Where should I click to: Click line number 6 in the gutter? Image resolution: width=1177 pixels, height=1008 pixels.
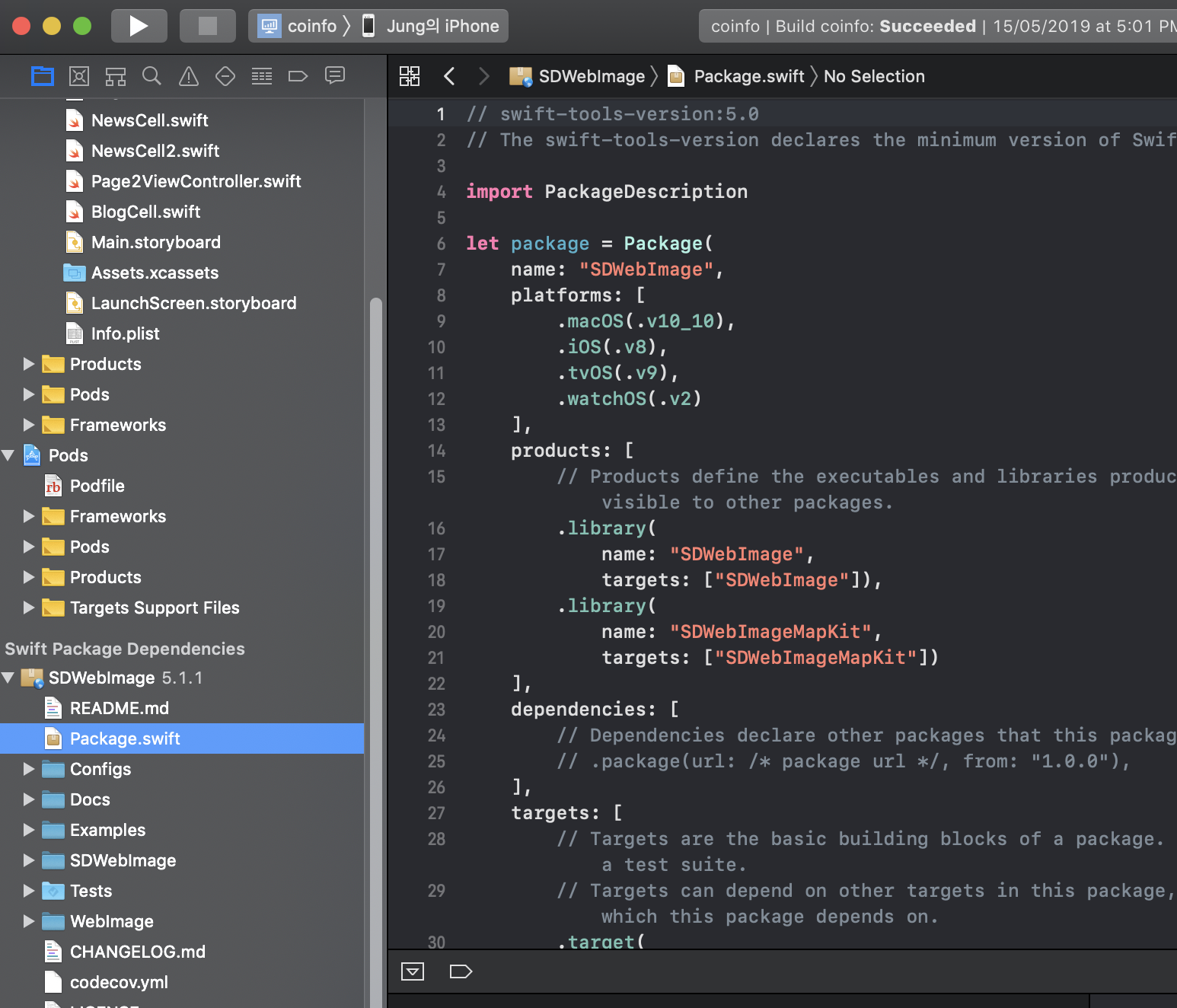pyautogui.click(x=441, y=244)
